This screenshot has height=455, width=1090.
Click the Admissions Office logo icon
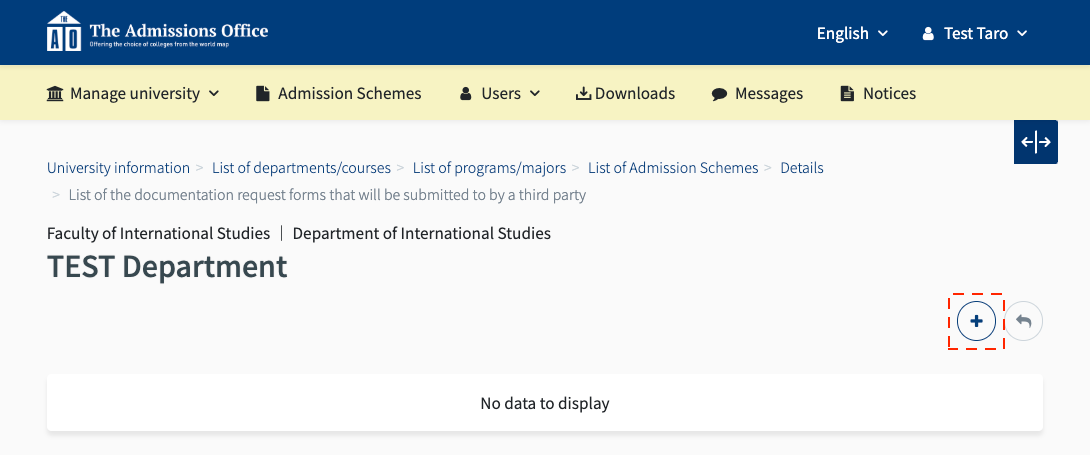point(63,32)
